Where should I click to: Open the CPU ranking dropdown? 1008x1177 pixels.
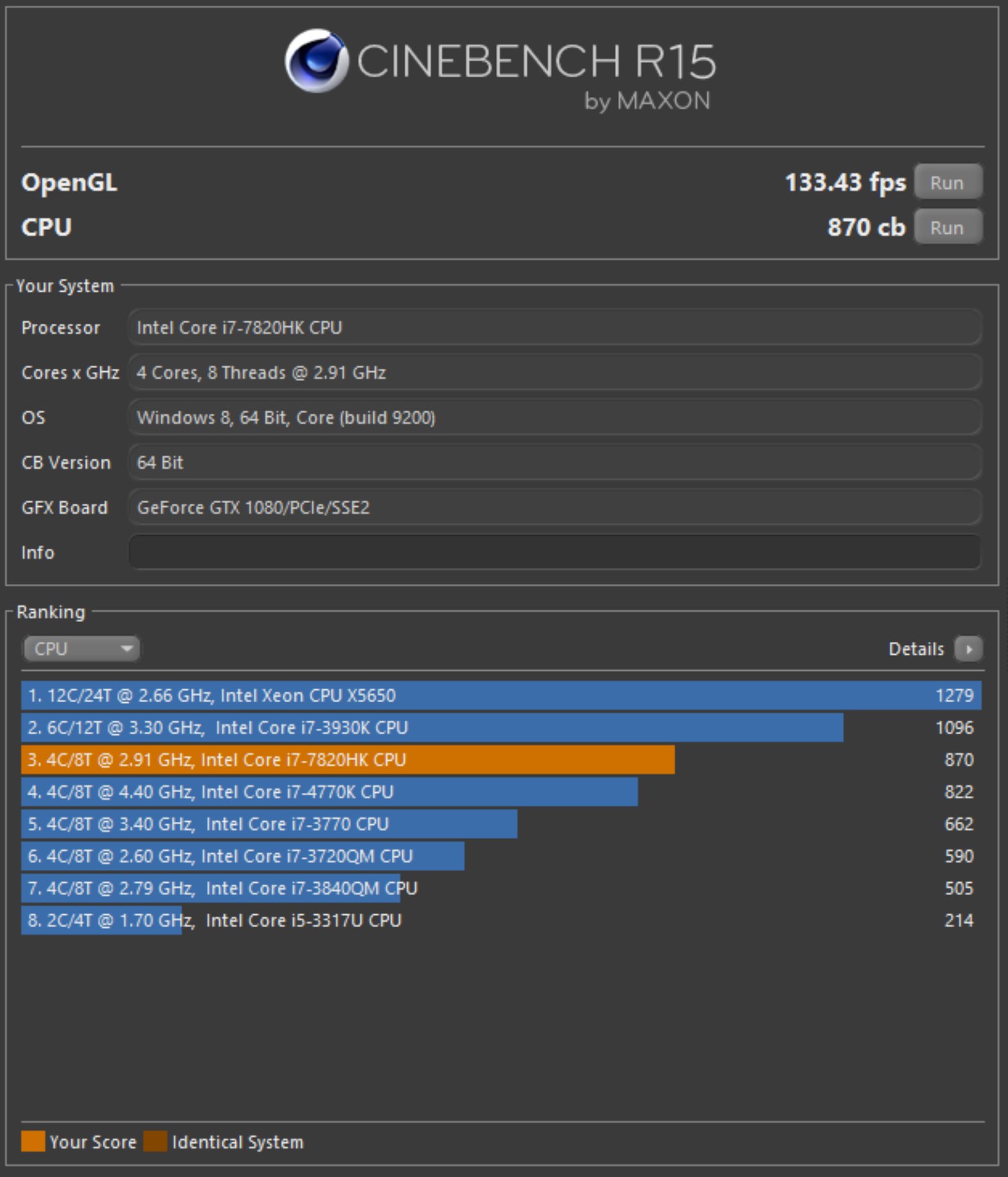pos(82,649)
